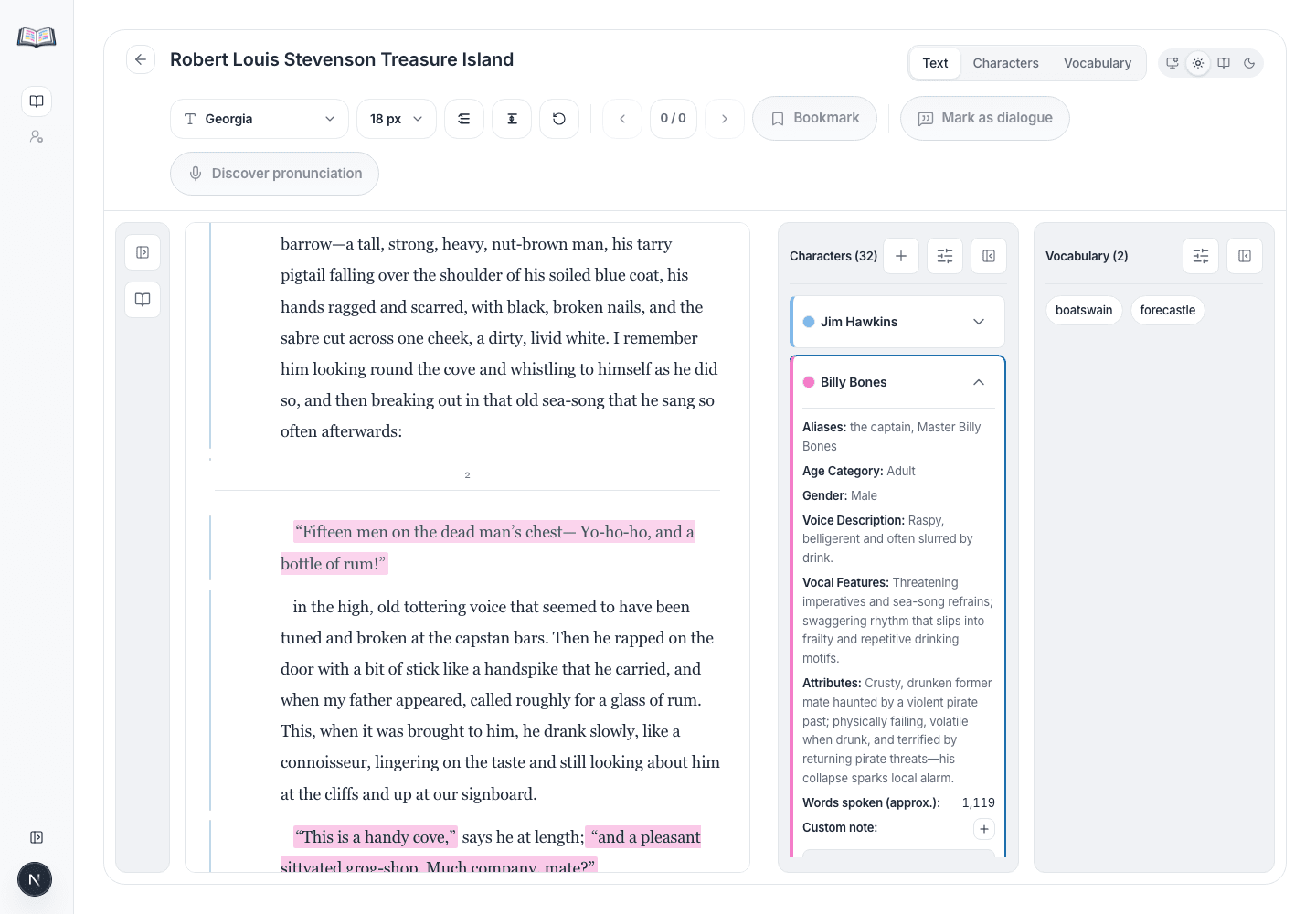Click the Bookmark button
This screenshot has height=914, width=1316.
(x=814, y=119)
